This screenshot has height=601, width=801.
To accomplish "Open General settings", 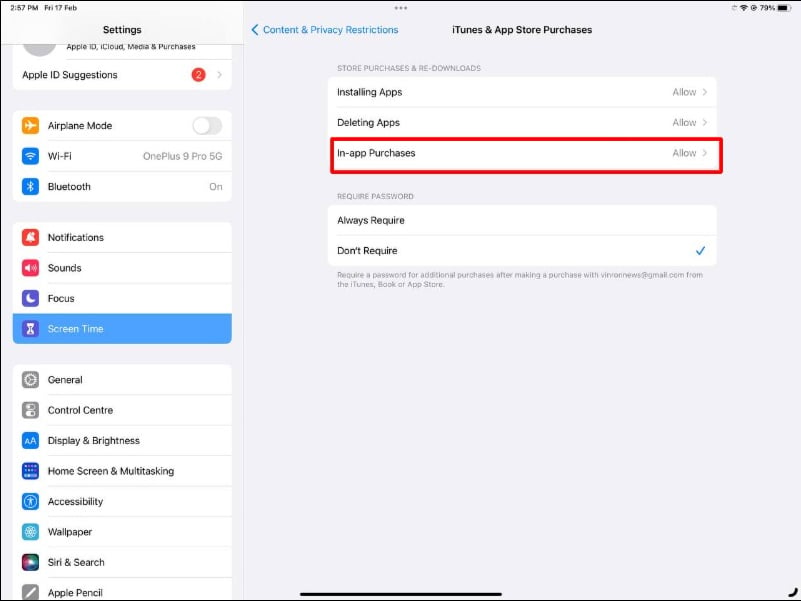I will [122, 380].
